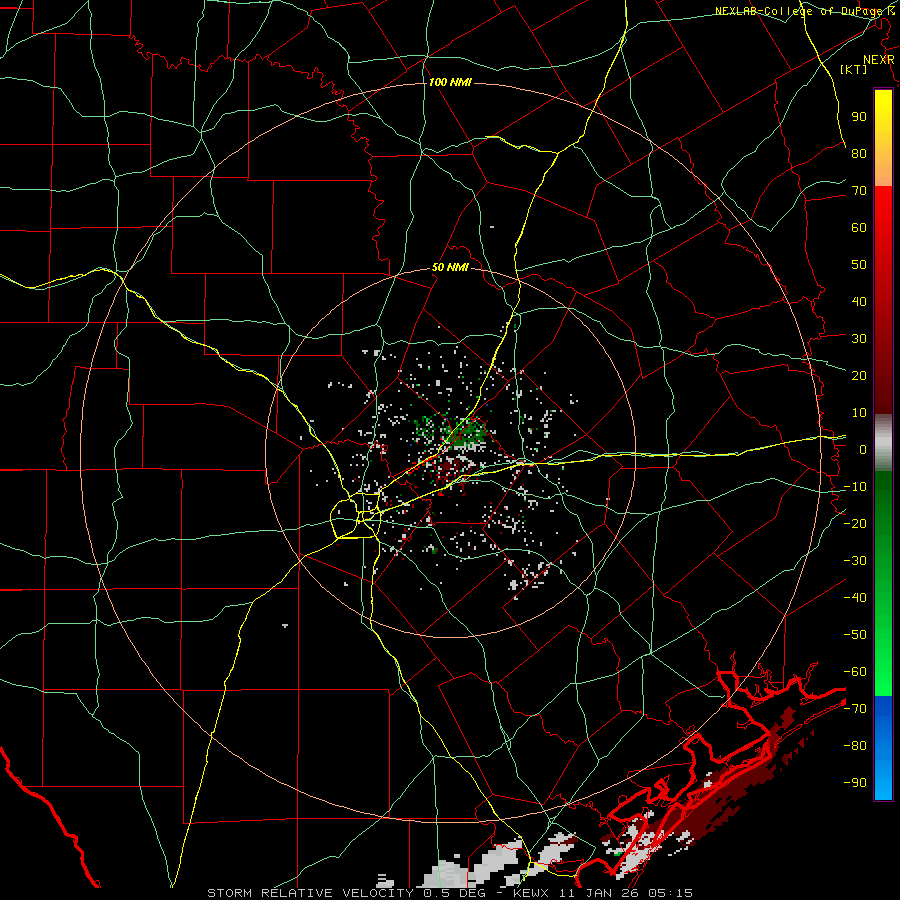This screenshot has height=900, width=900.
Task: Click the "100 NMI" range ring label
Action: coord(449,82)
